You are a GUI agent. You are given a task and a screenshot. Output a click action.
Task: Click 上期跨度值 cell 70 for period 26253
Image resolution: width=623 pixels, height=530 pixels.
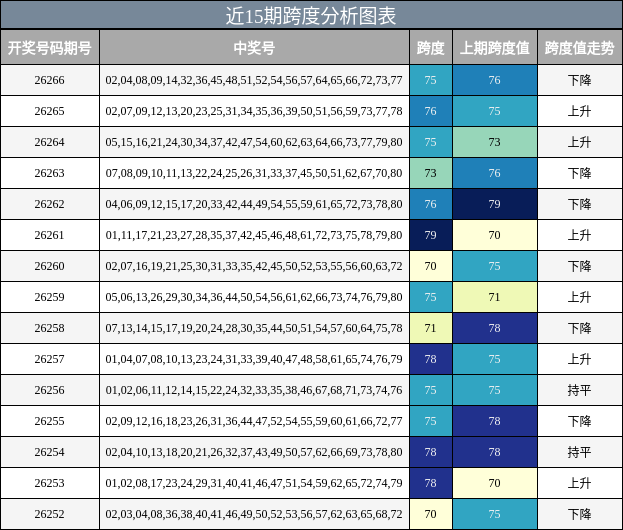pos(495,483)
